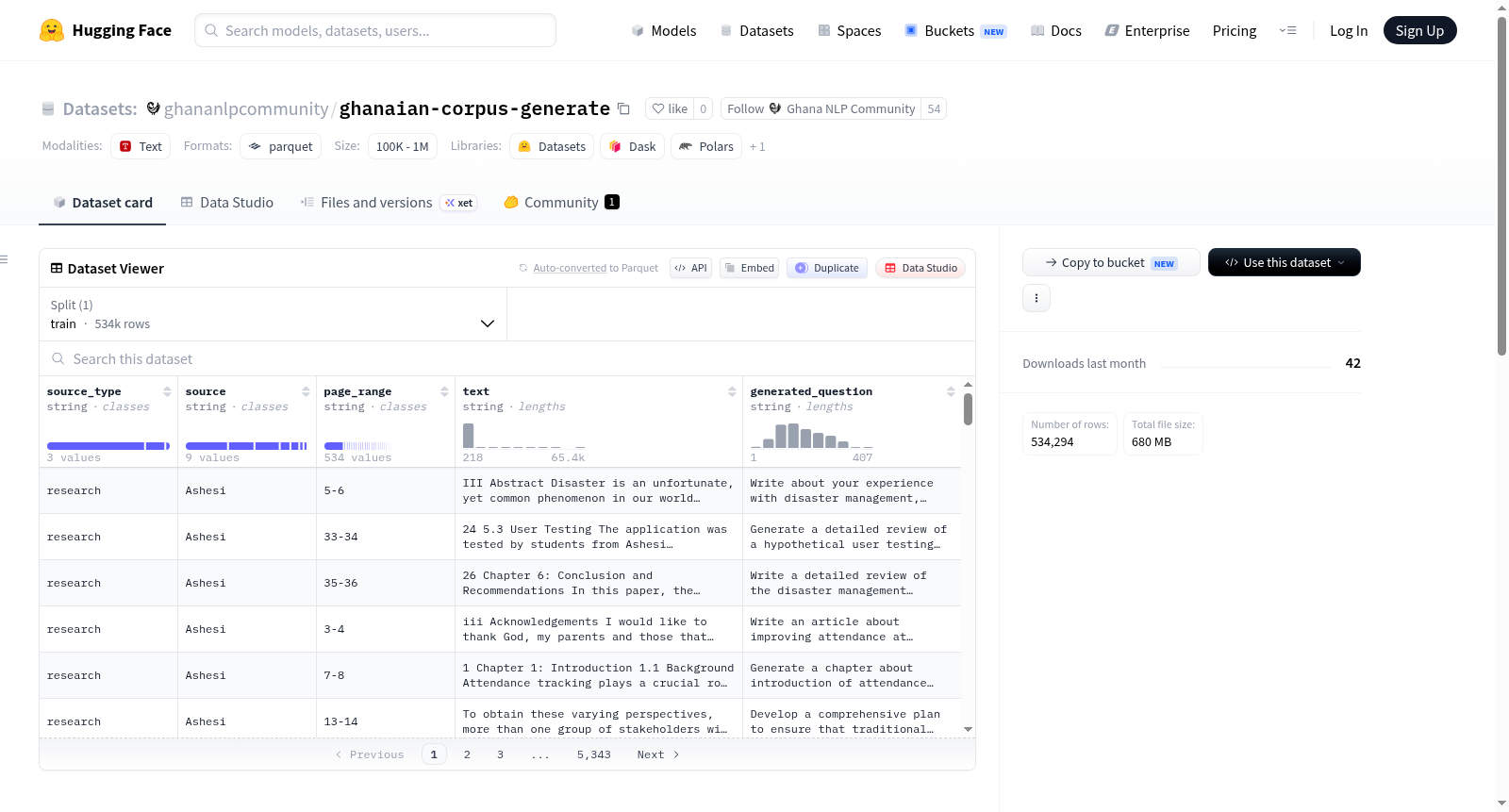Image resolution: width=1509 pixels, height=812 pixels.
Task: Click the Embed button
Action: point(749,268)
